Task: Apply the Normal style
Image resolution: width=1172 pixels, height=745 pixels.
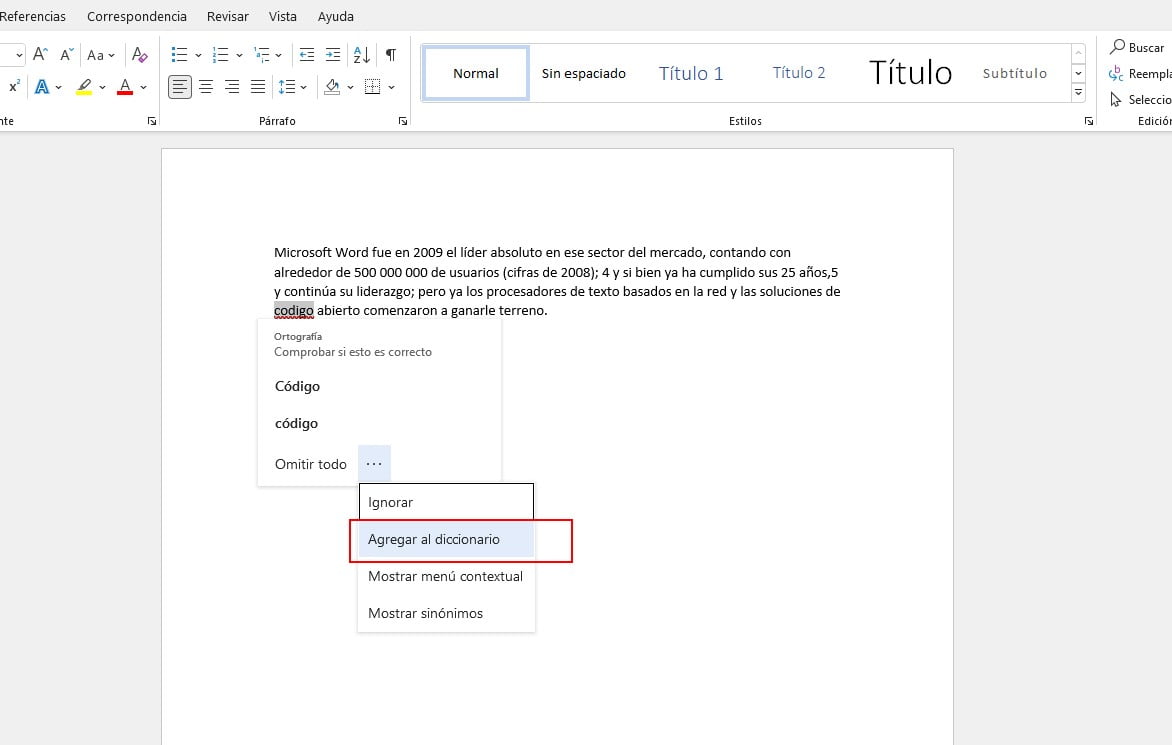Action: tap(476, 73)
